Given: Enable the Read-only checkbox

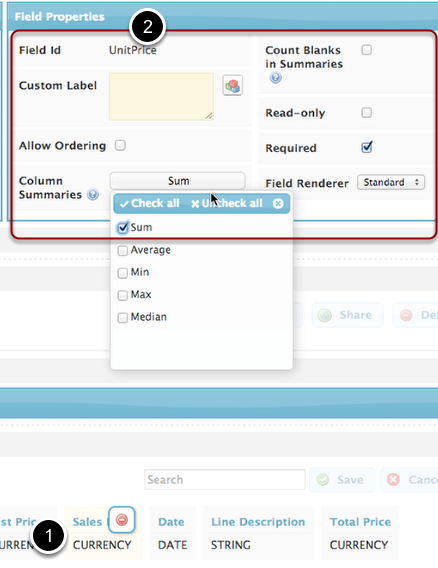Looking at the screenshot, I should tap(367, 113).
